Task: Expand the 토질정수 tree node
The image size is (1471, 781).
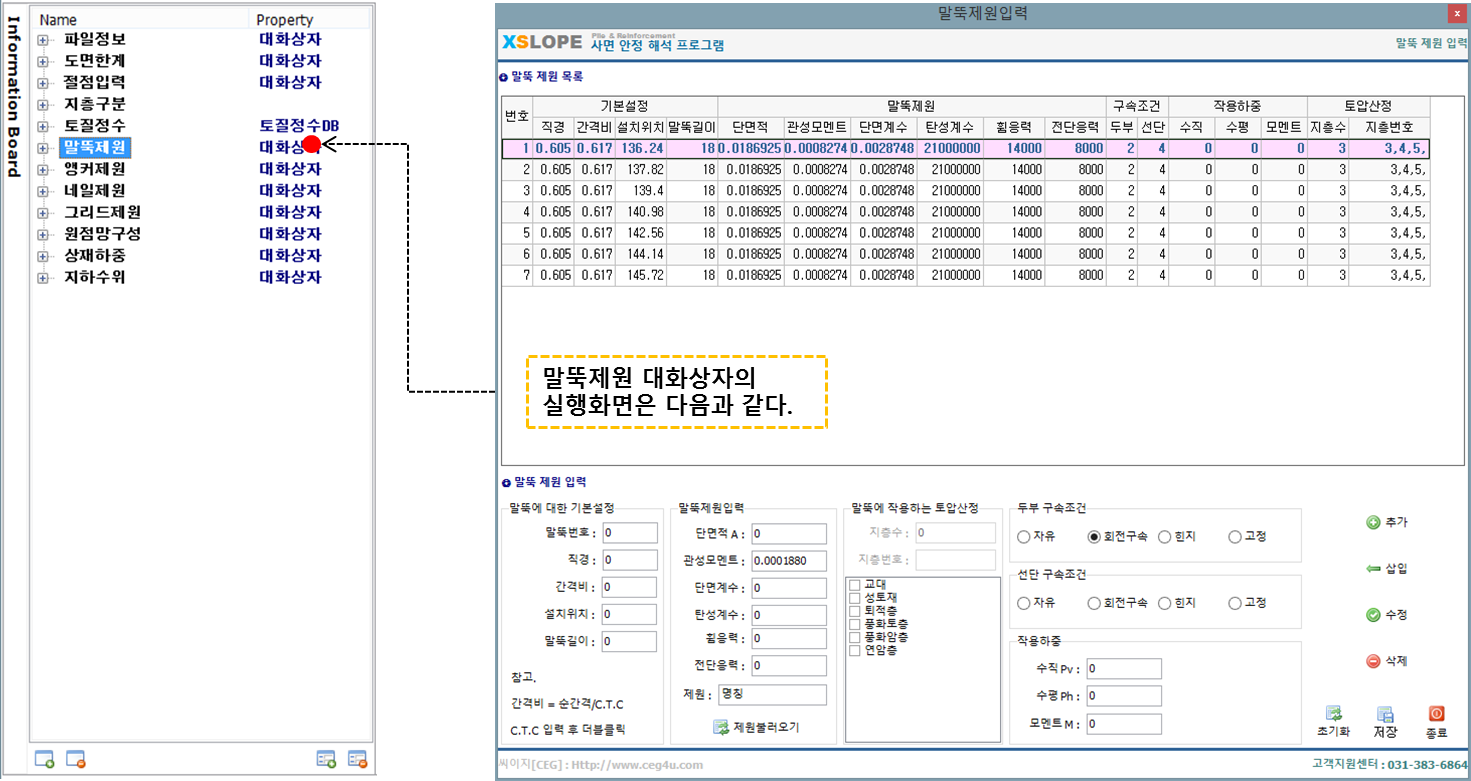Action: click(43, 126)
